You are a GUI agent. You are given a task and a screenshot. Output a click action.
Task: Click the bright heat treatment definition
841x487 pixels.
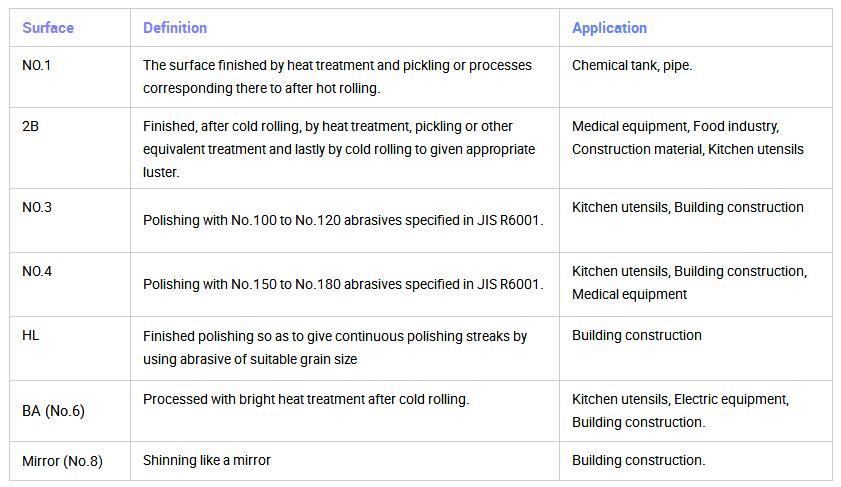345,411
